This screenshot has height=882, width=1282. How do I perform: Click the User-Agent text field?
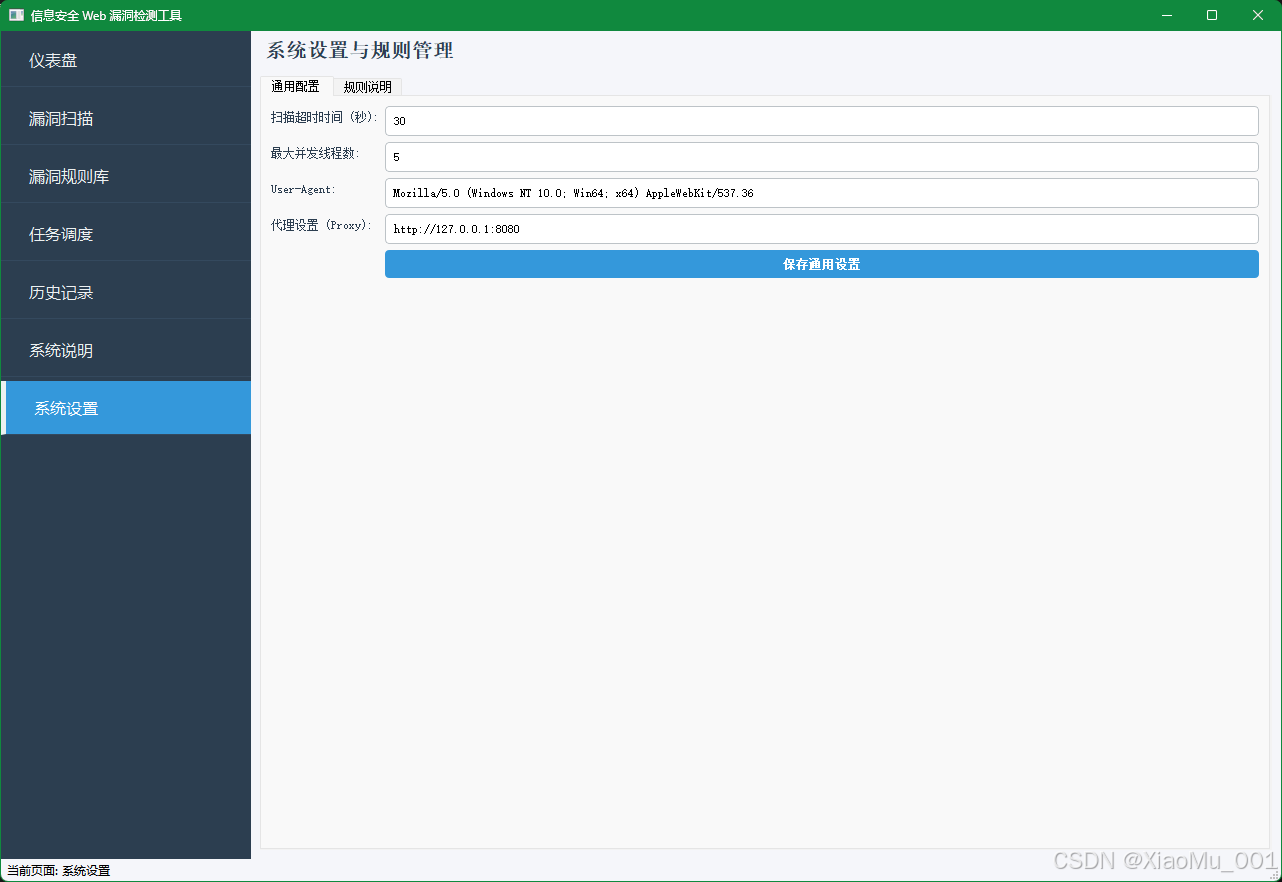pyautogui.click(x=822, y=193)
